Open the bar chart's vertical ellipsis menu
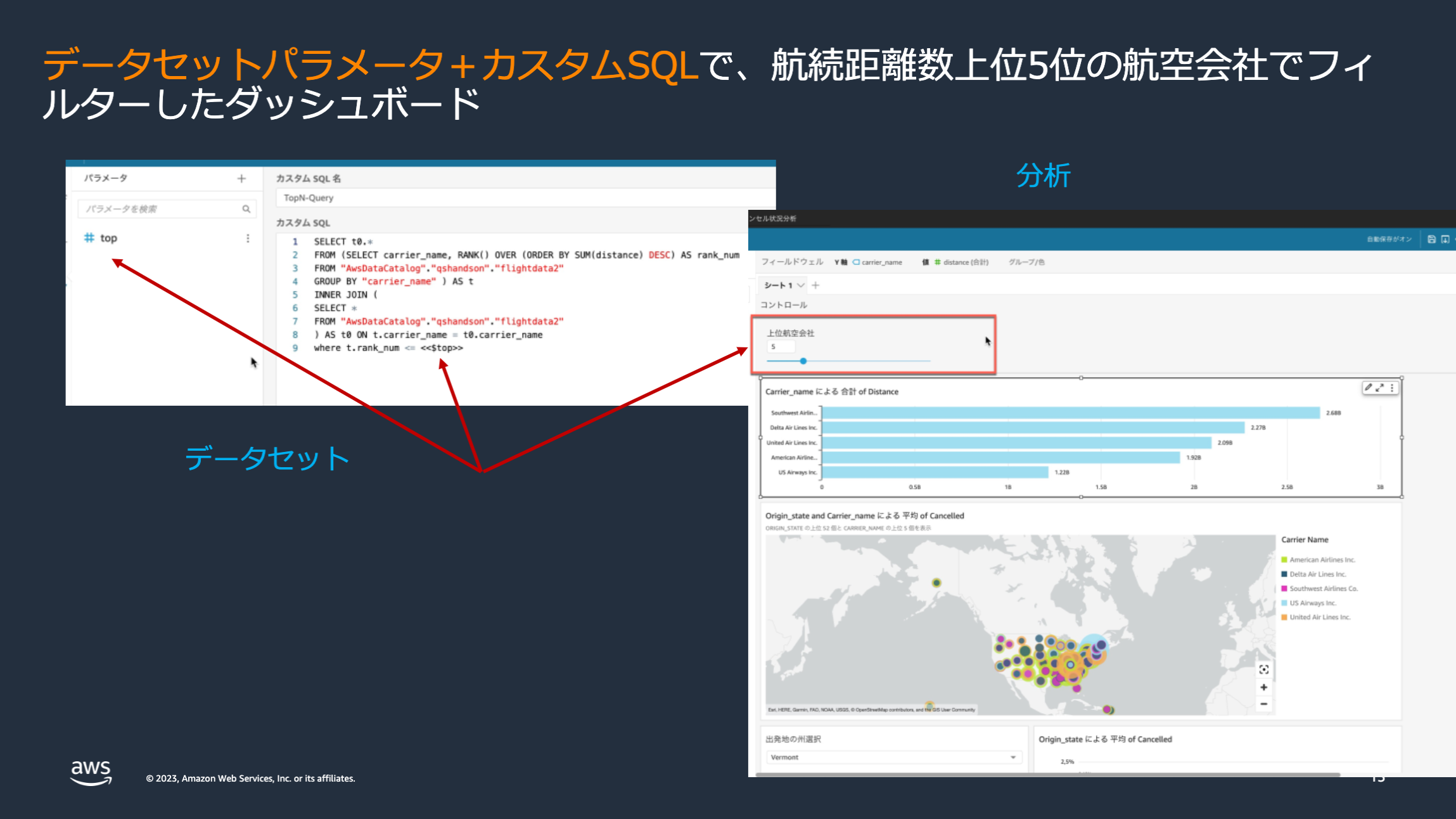The width and height of the screenshot is (1456, 819). pyautogui.click(x=1392, y=387)
